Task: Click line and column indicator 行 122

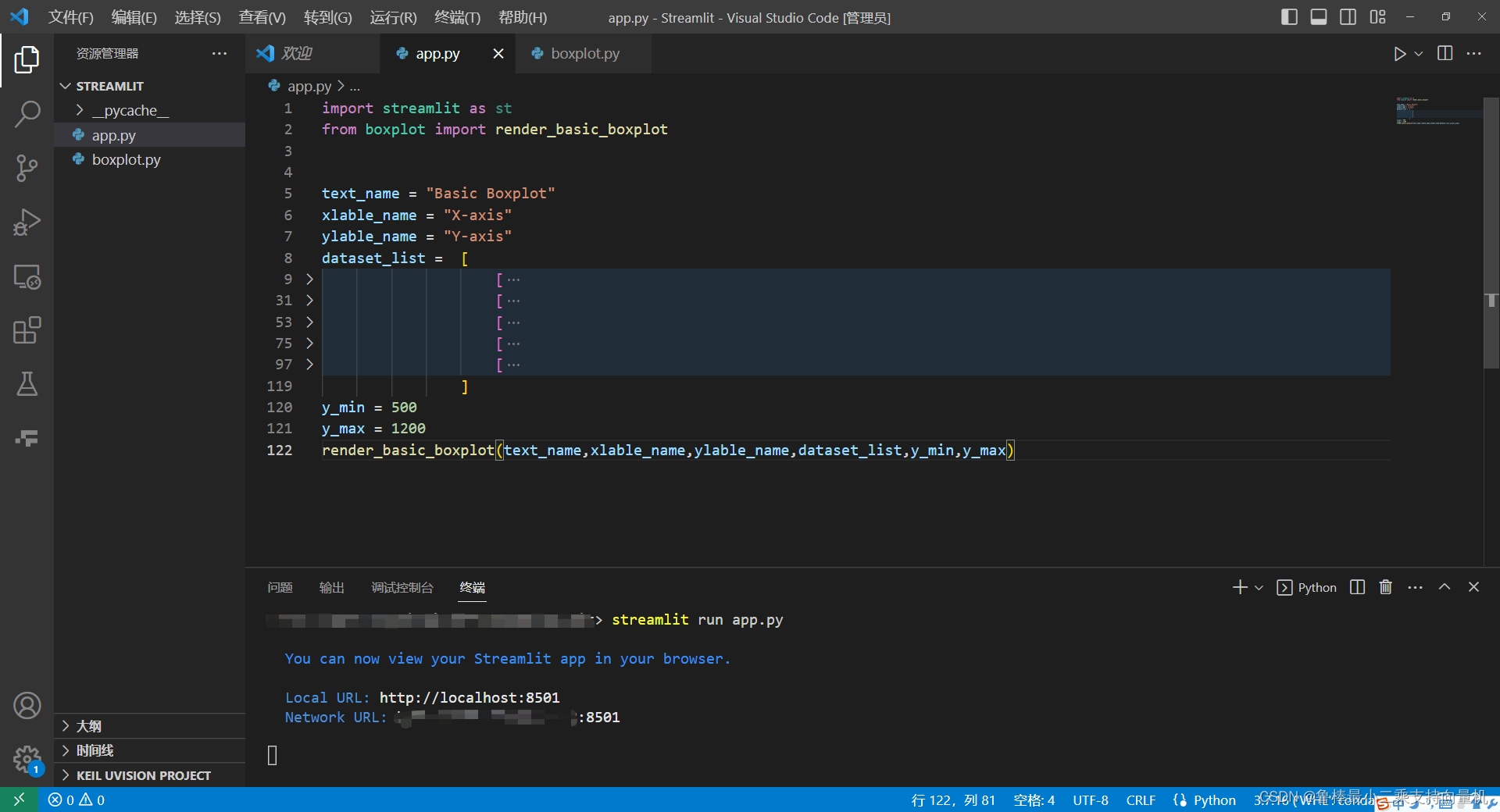Action: point(952,800)
